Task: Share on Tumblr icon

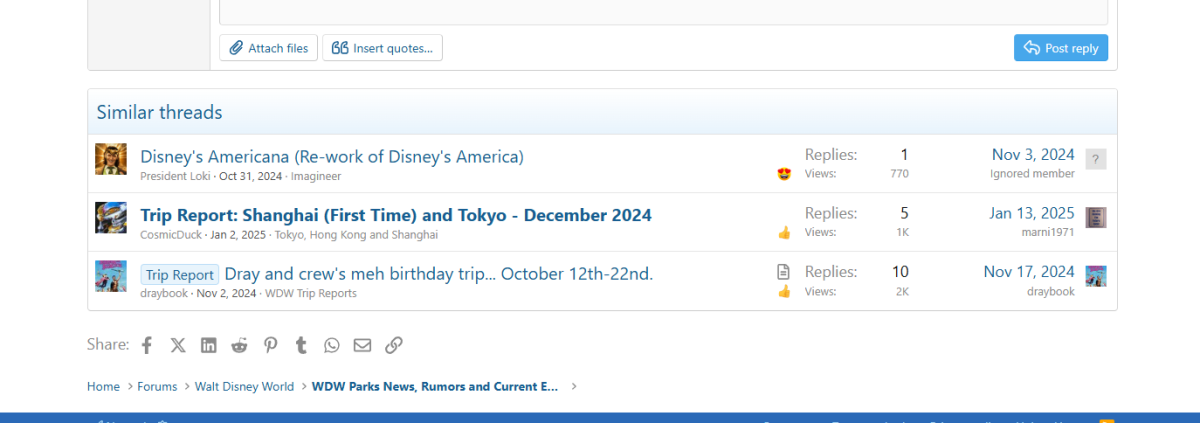Action: 301,345
